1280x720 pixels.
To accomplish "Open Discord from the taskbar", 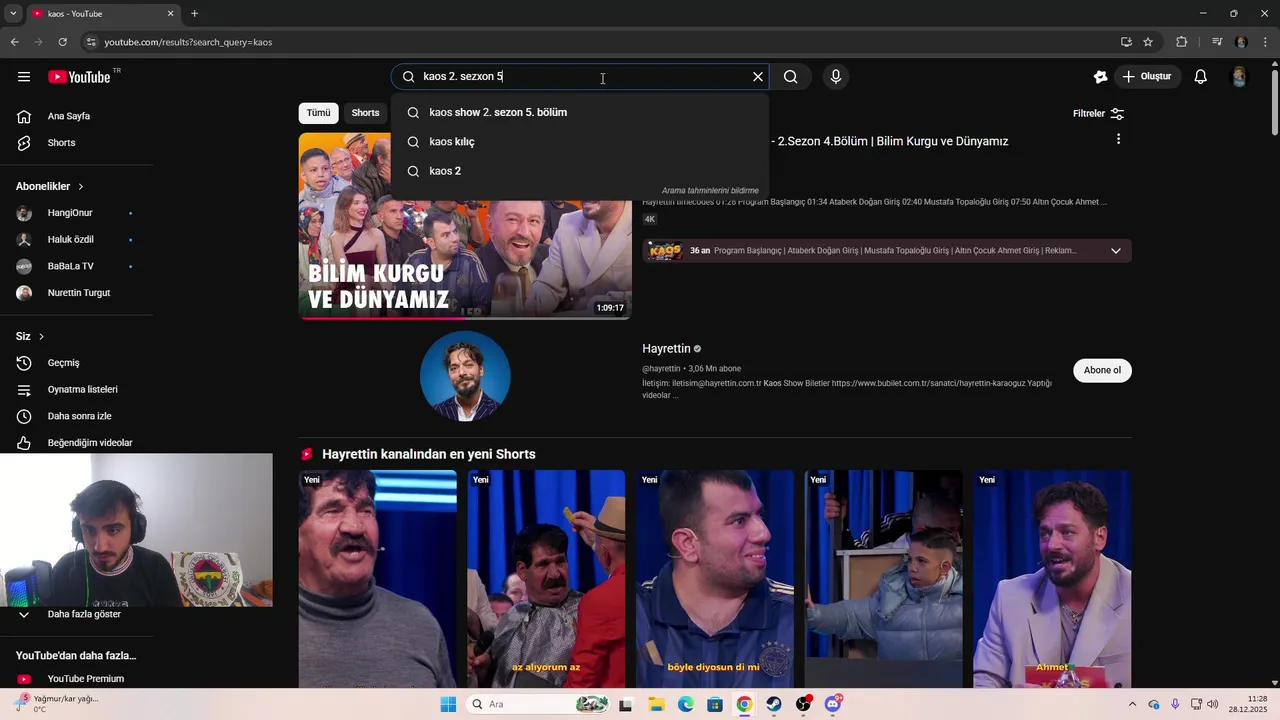I will (x=833, y=704).
